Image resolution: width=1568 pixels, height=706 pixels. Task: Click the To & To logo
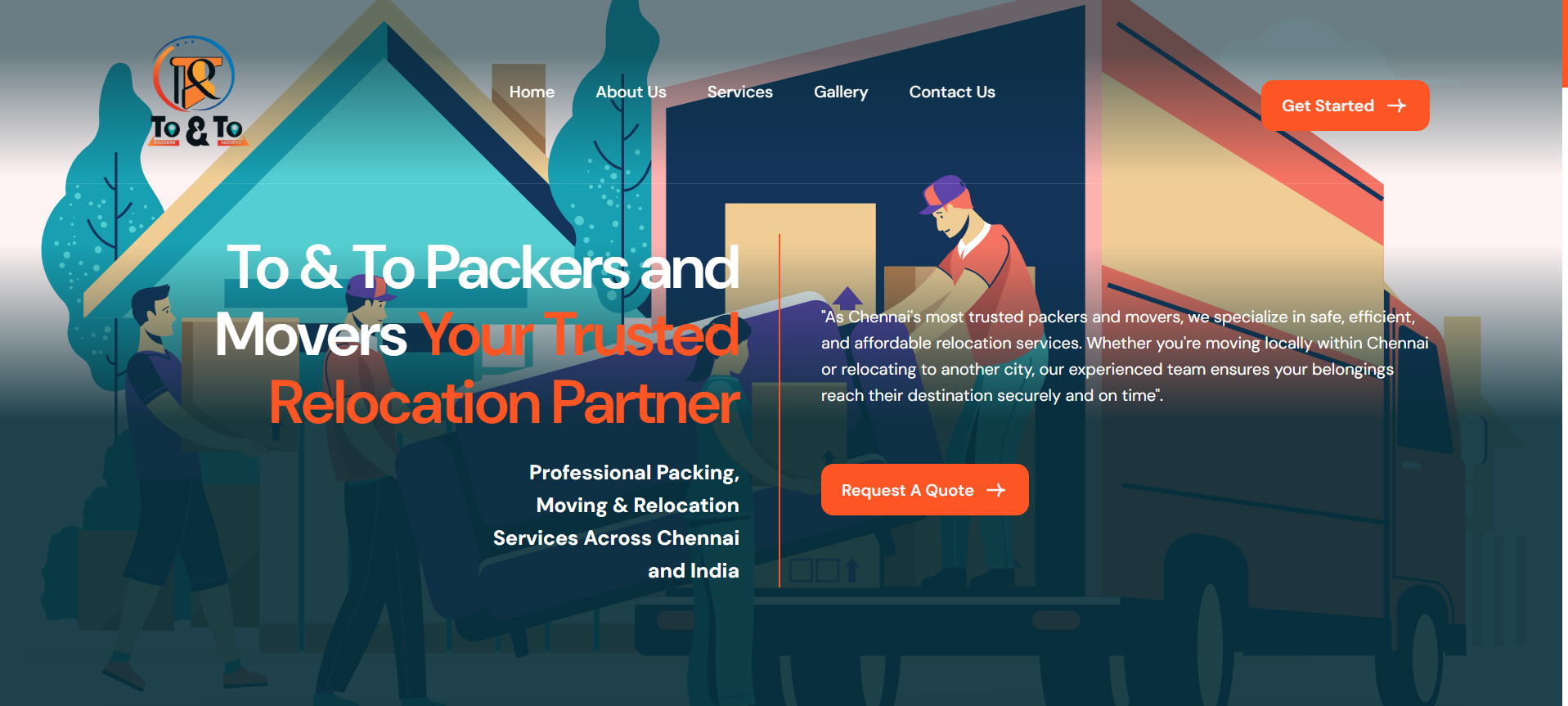196,92
